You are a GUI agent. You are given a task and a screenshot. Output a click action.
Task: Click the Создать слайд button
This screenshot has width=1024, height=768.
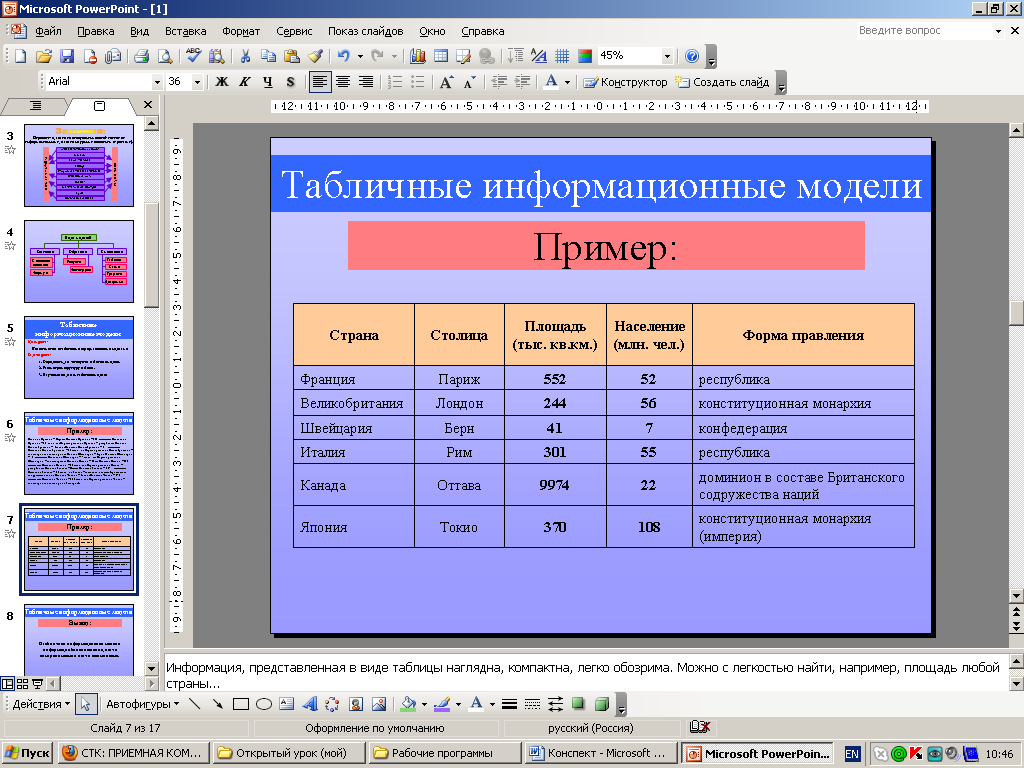722,82
